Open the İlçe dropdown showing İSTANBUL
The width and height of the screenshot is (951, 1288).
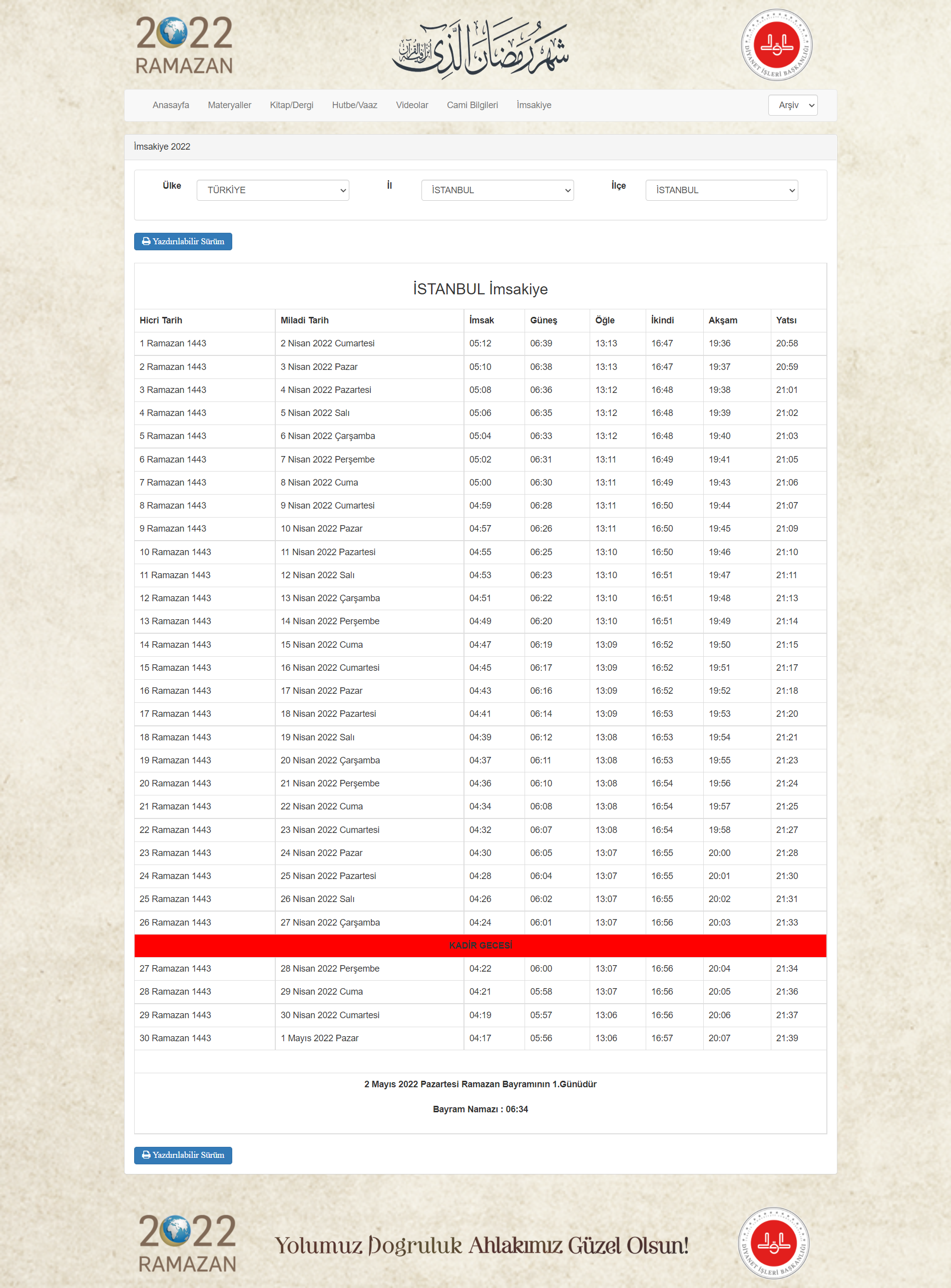pos(722,190)
